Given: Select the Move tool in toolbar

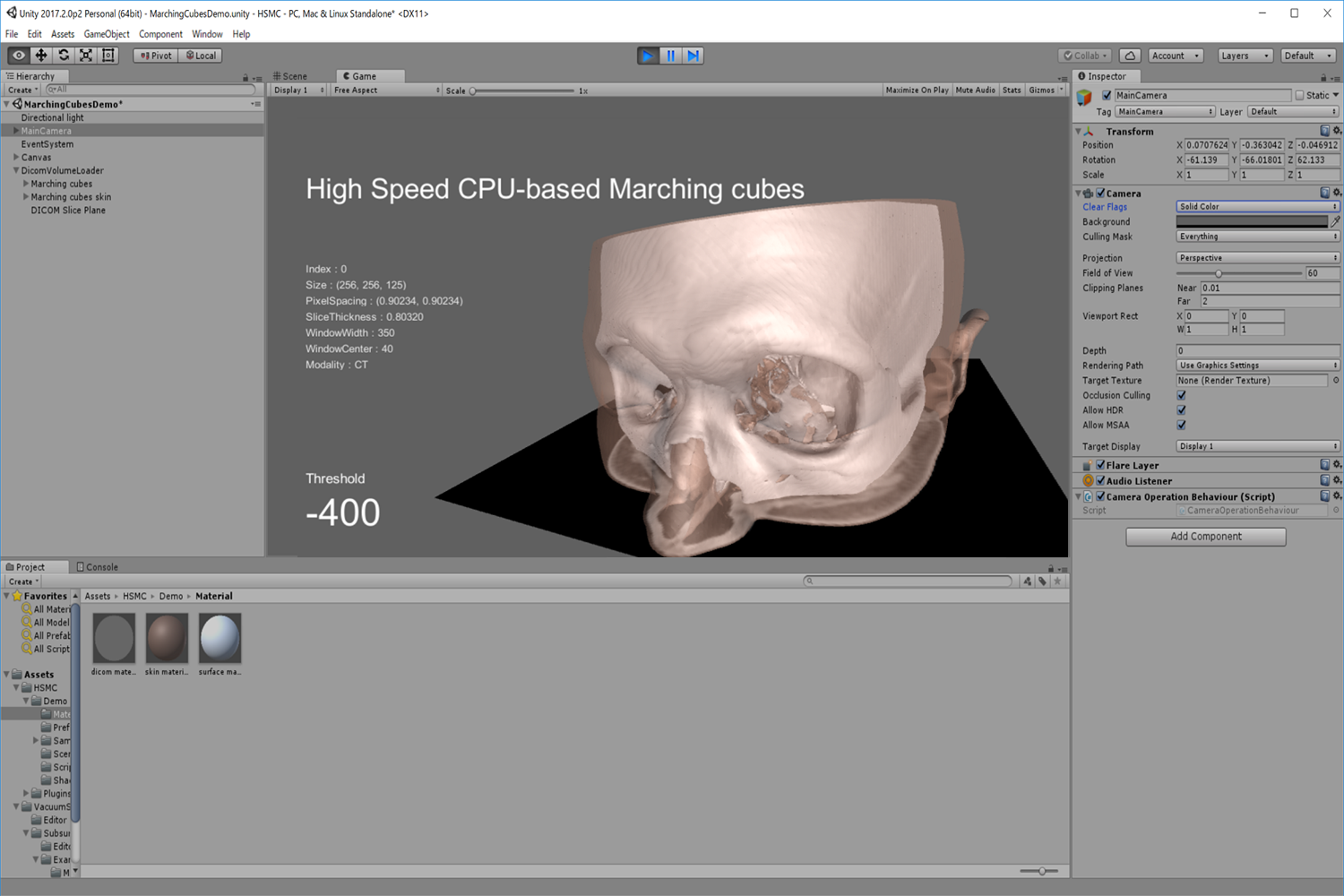Looking at the screenshot, I should (x=41, y=56).
